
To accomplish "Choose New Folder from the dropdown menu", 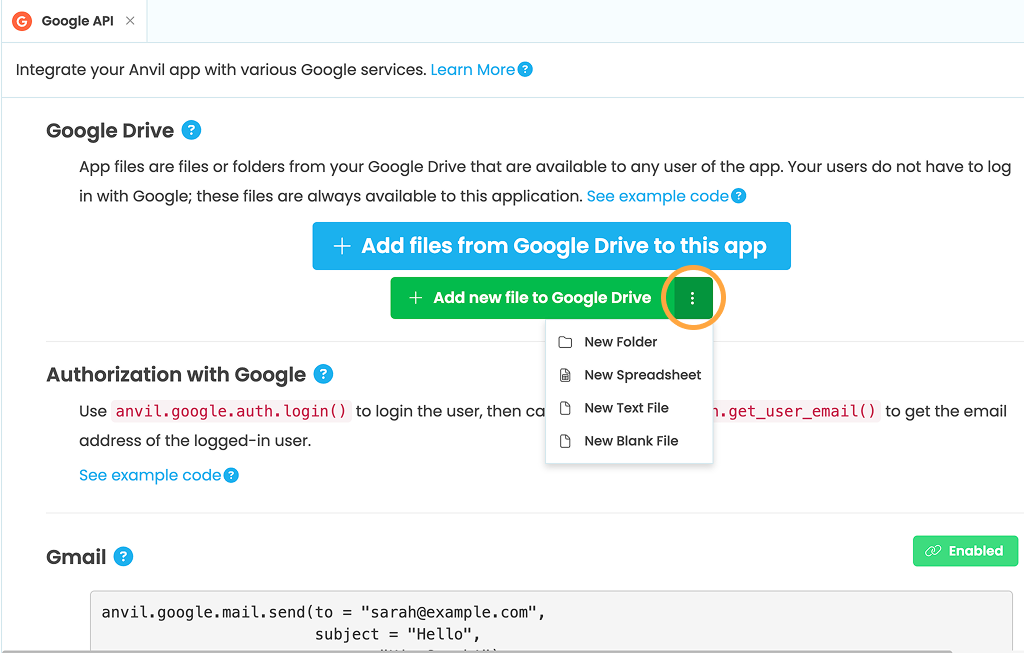I will click(x=620, y=342).
